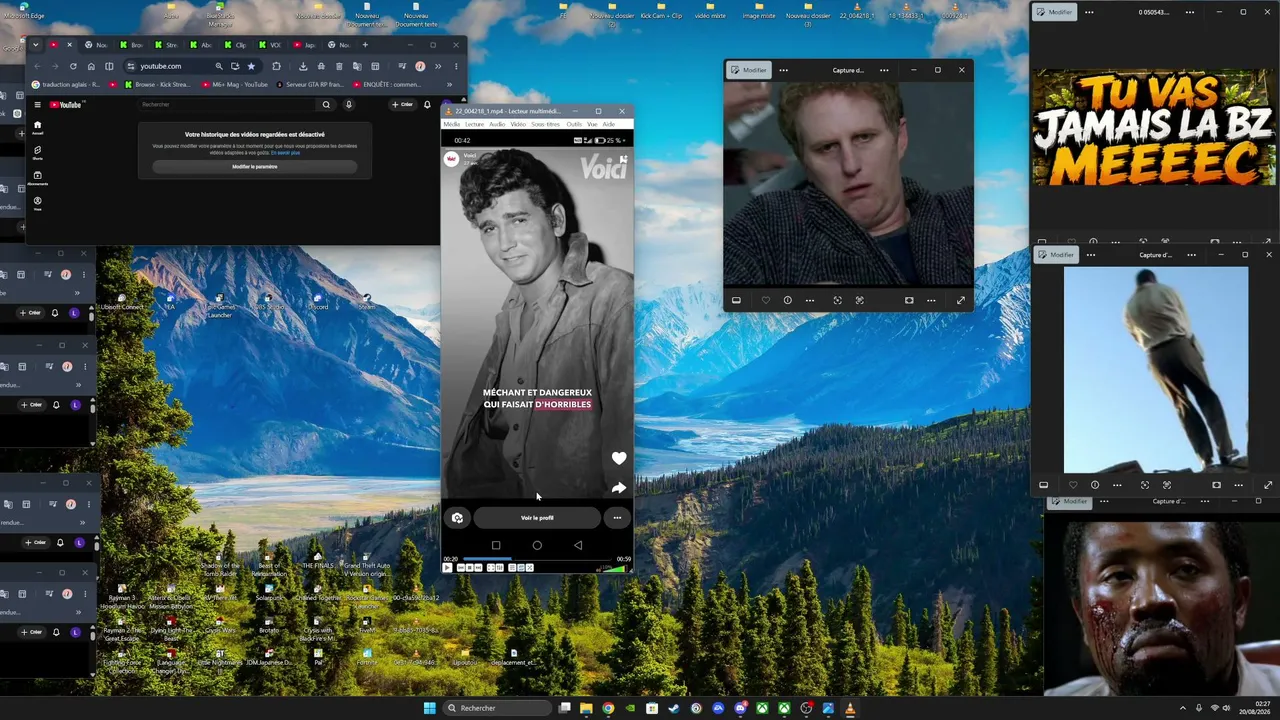Open VLC's Vidéo menu
Viewport: 1280px width, 720px height.
coord(518,124)
